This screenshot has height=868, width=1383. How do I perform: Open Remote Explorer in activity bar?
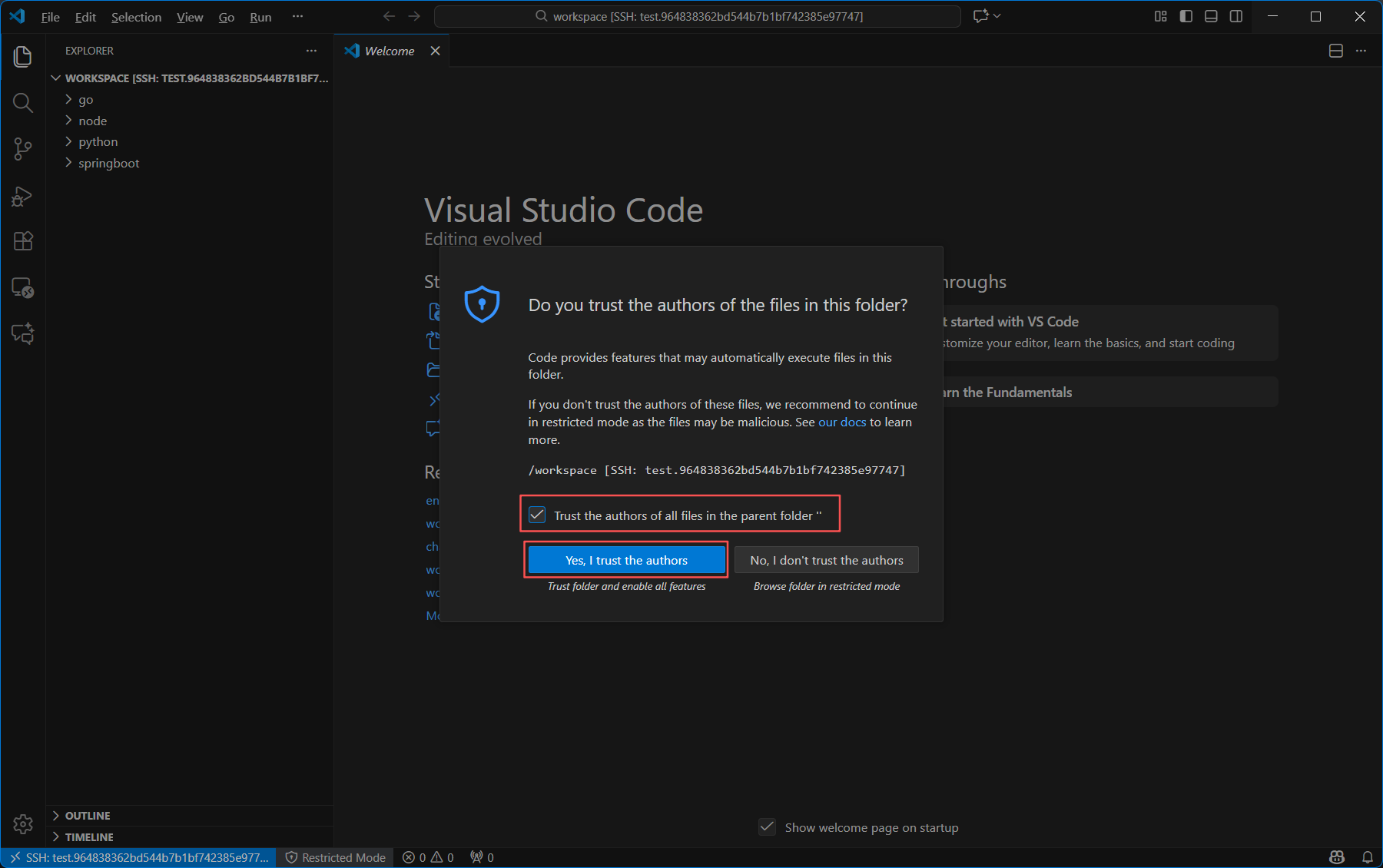tap(23, 288)
